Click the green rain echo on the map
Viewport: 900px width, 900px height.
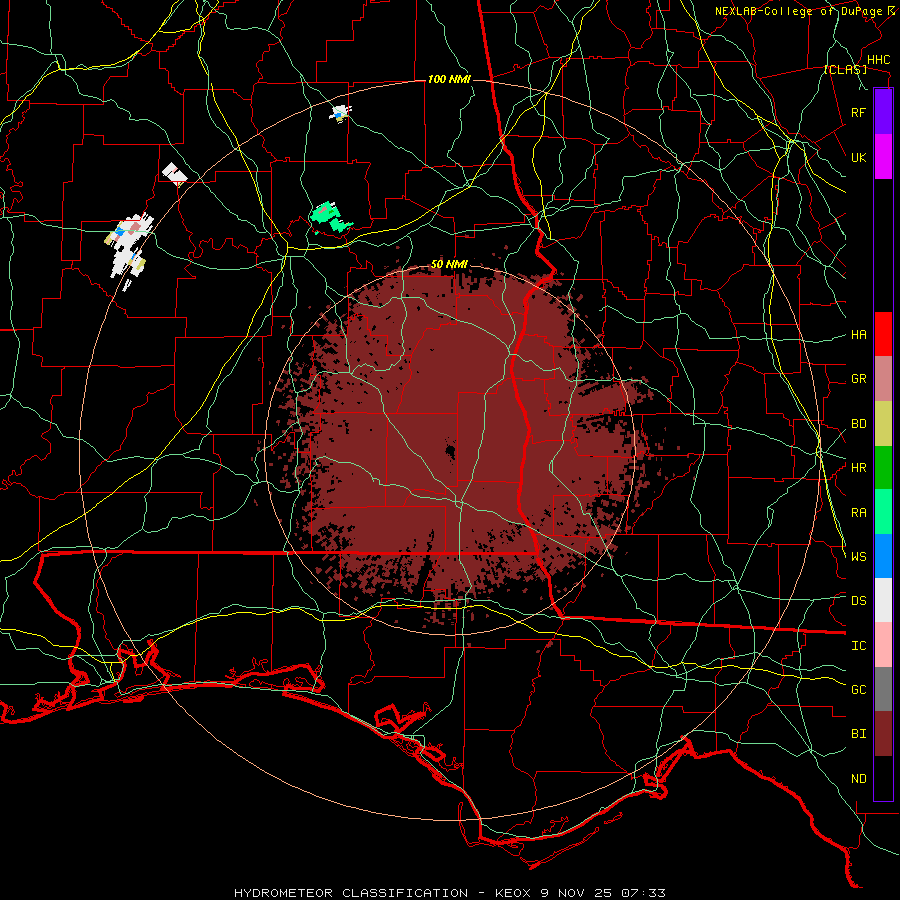click(329, 218)
